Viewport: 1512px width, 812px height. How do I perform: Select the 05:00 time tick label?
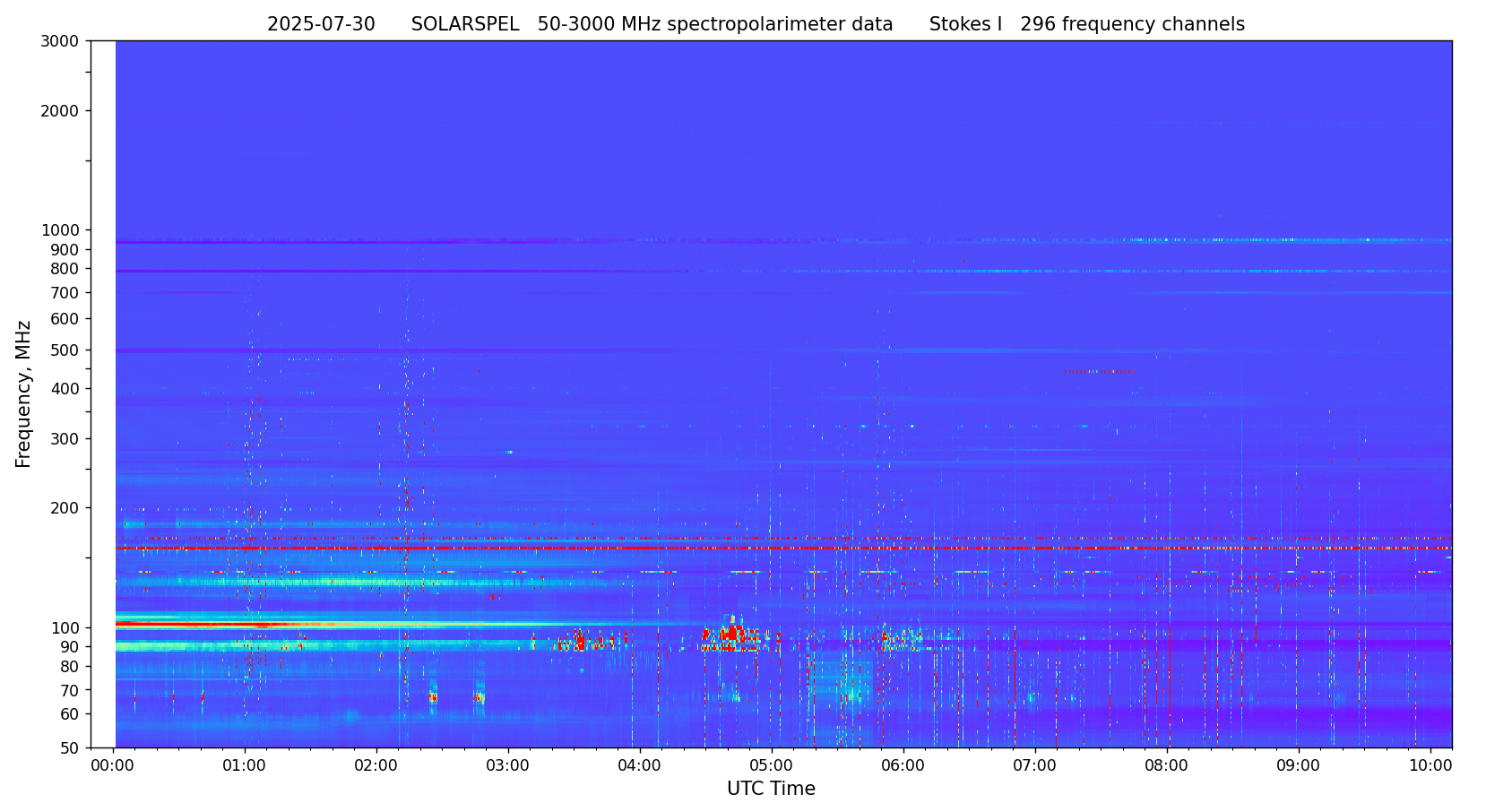click(x=772, y=766)
